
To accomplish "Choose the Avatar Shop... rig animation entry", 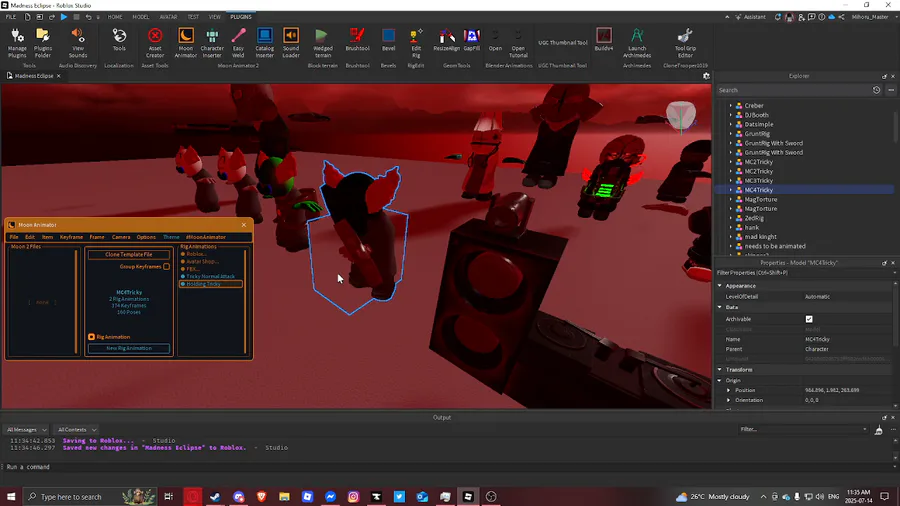I will (202, 261).
